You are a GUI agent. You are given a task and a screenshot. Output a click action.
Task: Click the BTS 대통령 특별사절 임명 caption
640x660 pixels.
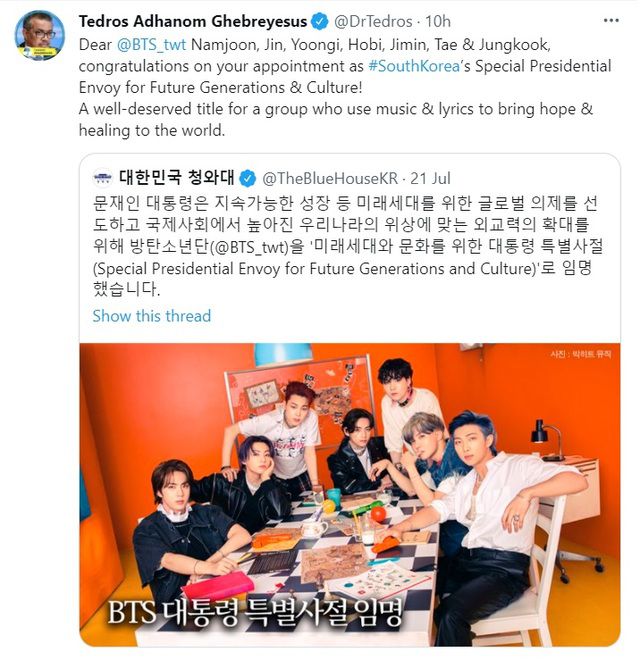pyautogui.click(x=255, y=612)
